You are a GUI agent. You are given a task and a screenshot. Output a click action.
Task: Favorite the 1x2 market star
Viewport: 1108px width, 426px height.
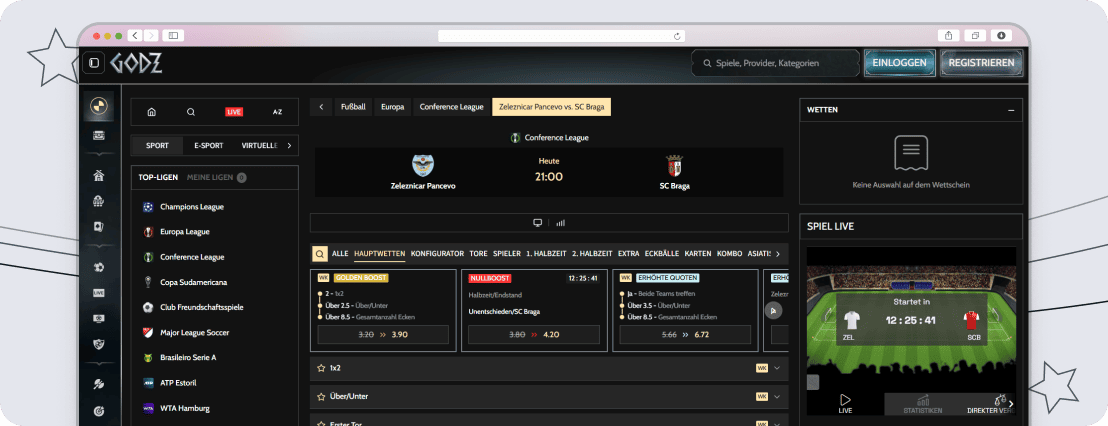click(321, 368)
